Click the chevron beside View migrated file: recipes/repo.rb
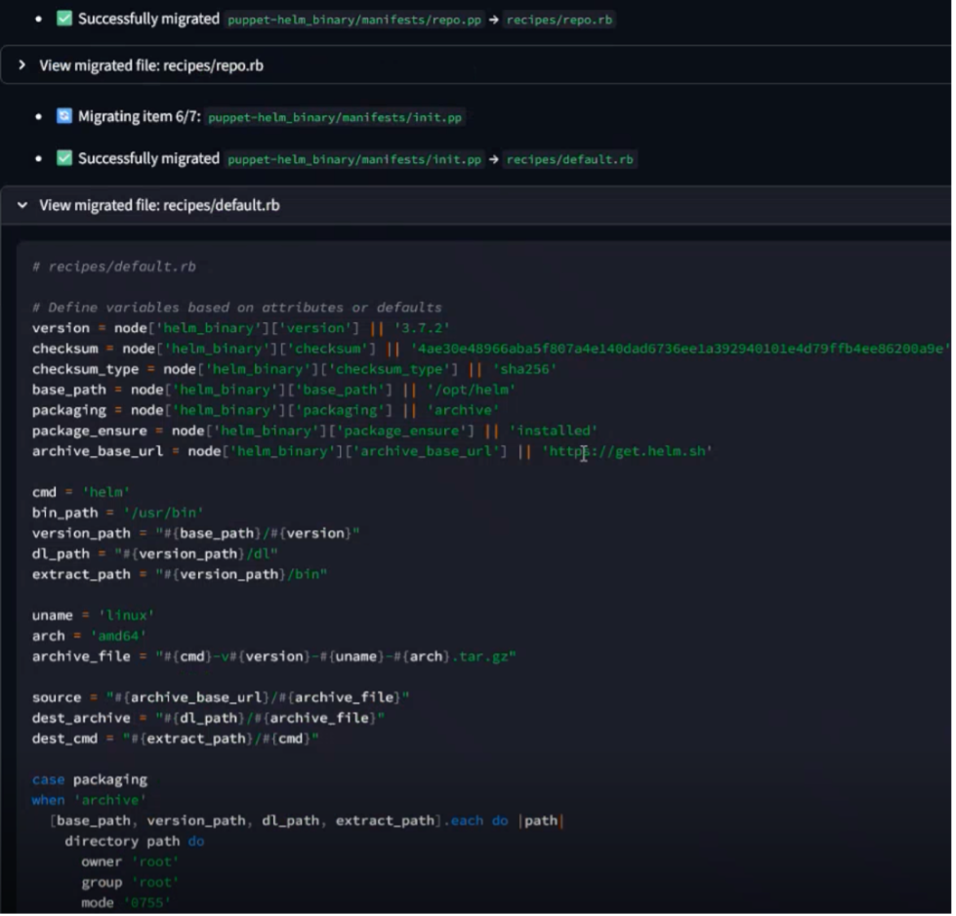Viewport: 956px width, 916px height. (x=21, y=66)
